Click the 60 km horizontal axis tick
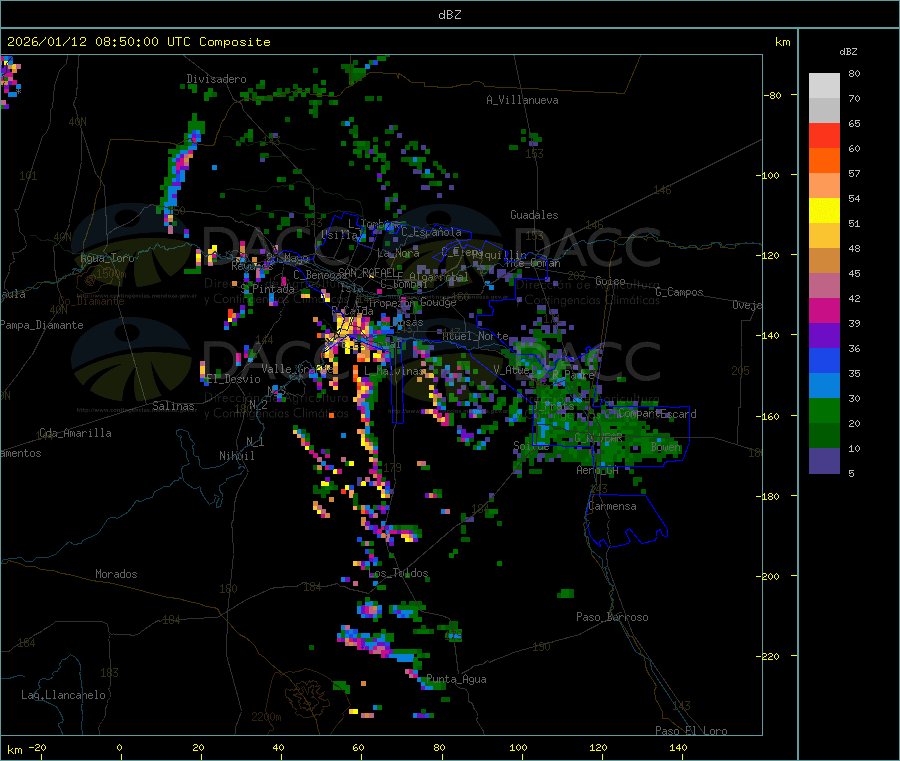The height and width of the screenshot is (761, 900). (358, 748)
